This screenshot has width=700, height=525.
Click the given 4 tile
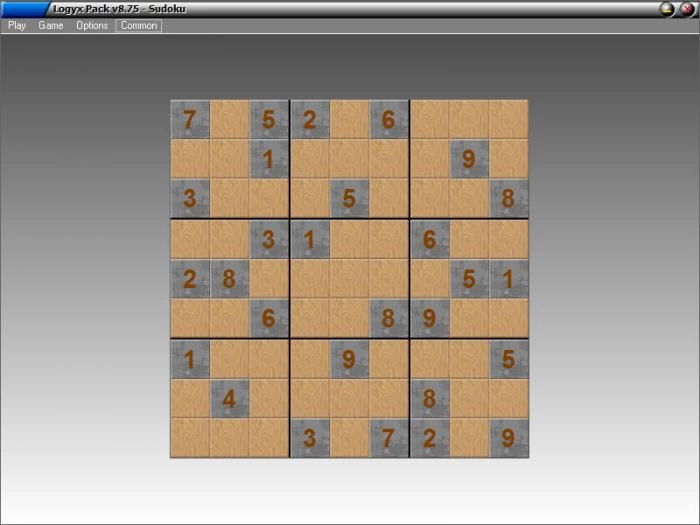[229, 398]
